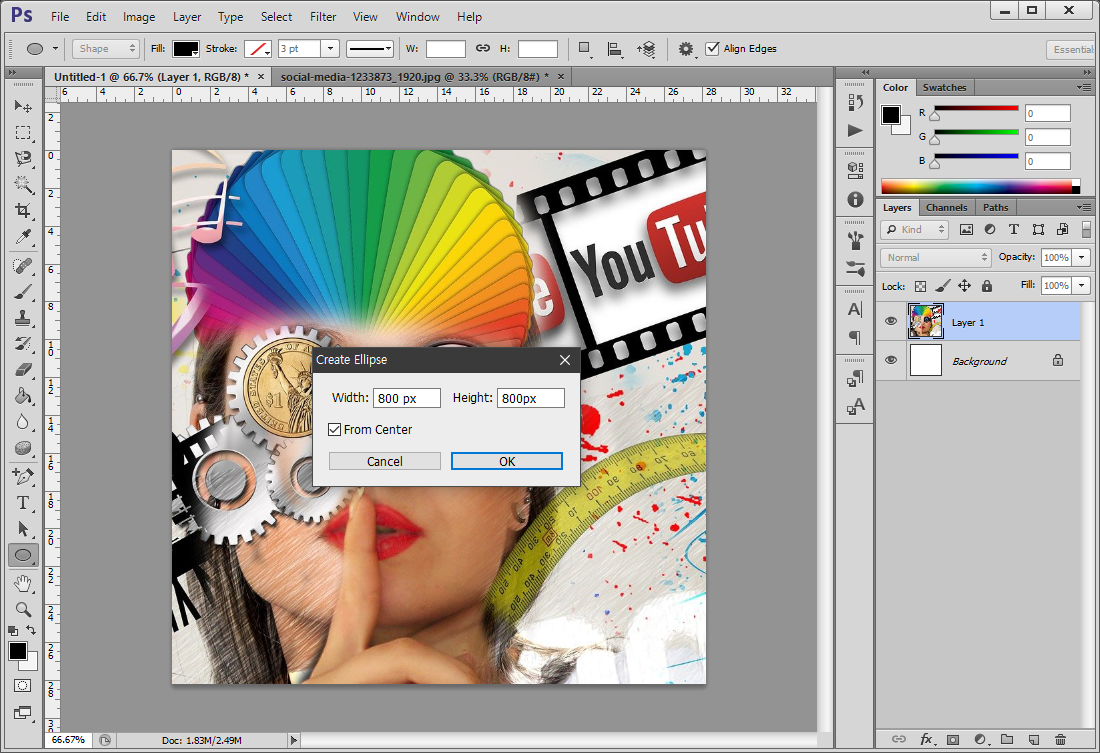The height and width of the screenshot is (753, 1100).
Task: Toggle the Align Edges checkbox
Action: [712, 48]
